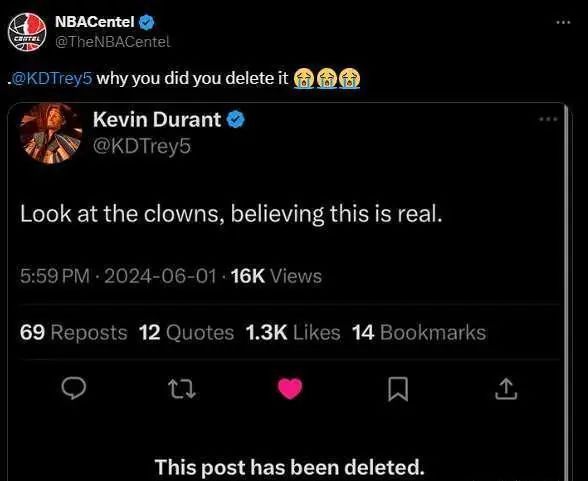
Task: Open NBACentel post three-dot menu
Action: (563, 23)
